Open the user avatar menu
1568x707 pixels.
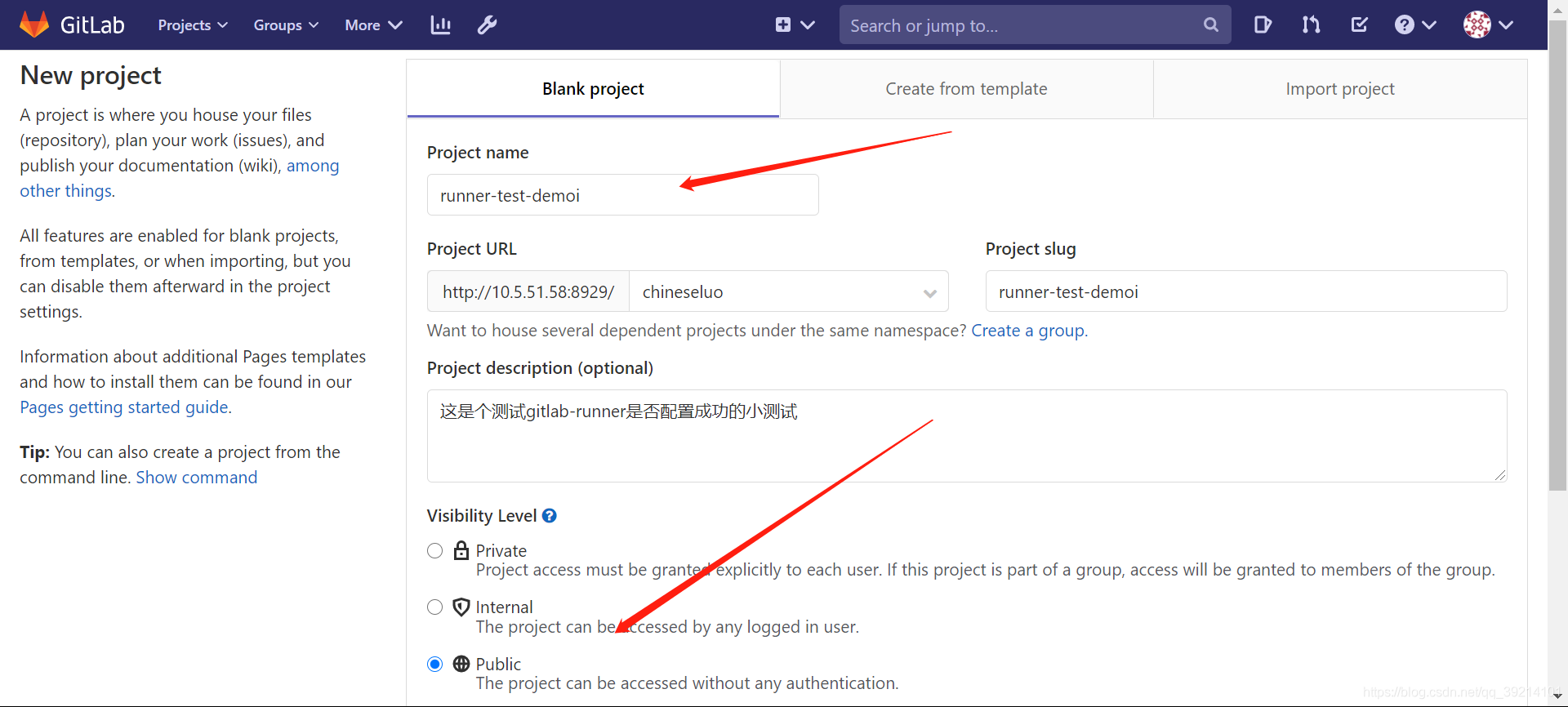point(1488,24)
